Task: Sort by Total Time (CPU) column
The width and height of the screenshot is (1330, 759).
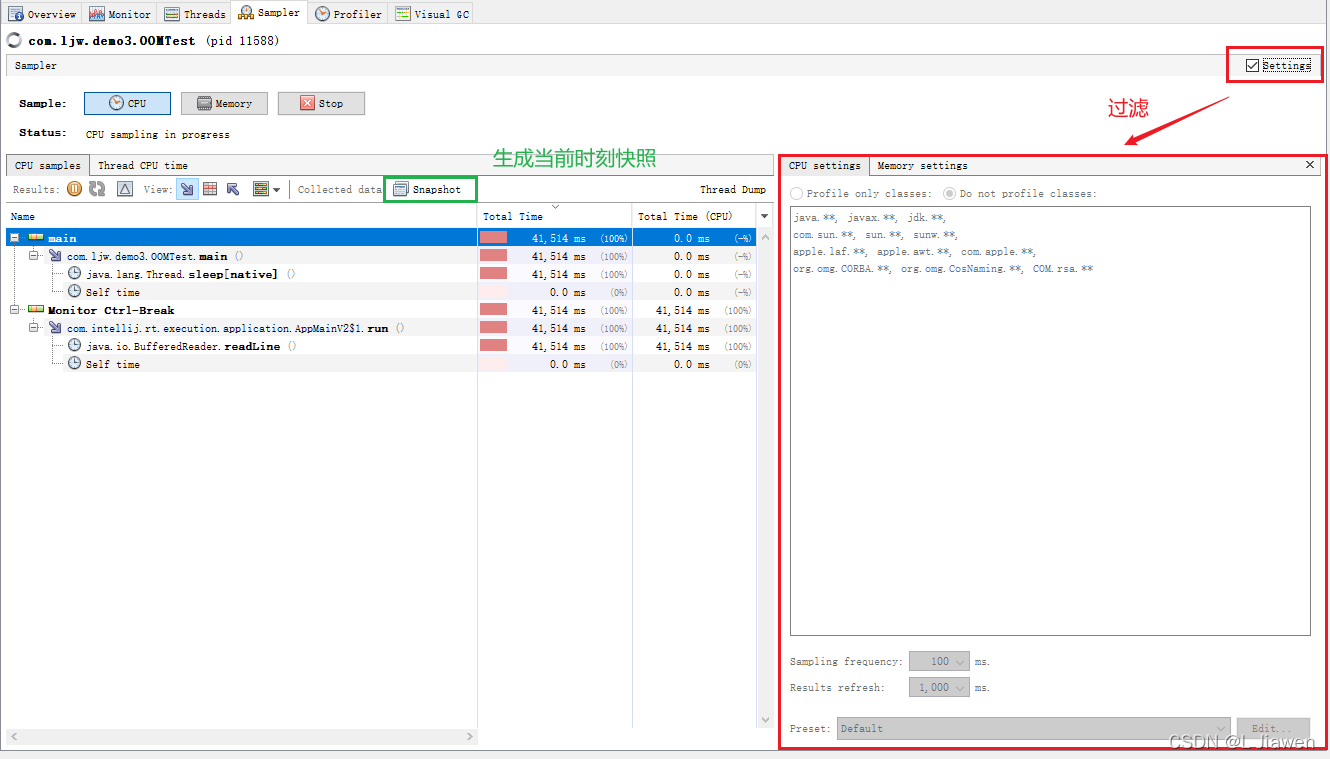Action: tap(695, 216)
